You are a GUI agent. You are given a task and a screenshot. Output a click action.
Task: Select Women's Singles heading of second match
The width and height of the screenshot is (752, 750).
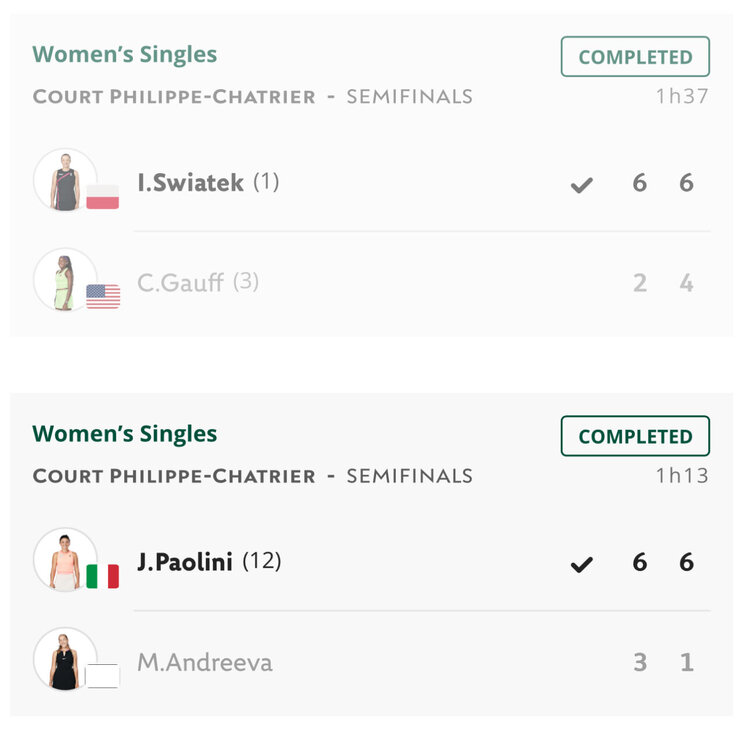[x=125, y=434]
